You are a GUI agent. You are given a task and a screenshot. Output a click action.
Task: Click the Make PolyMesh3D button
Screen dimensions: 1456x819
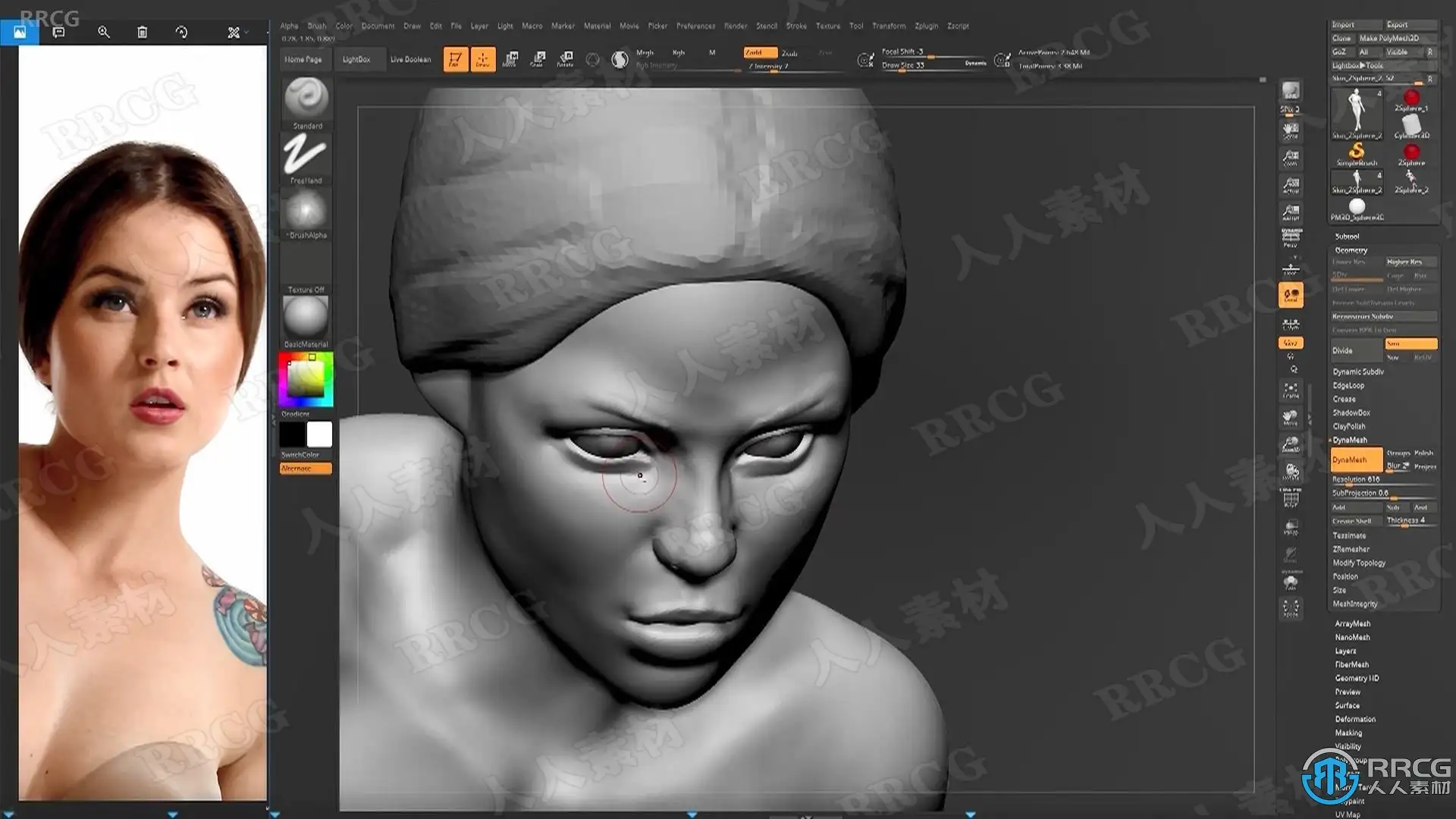1389,38
